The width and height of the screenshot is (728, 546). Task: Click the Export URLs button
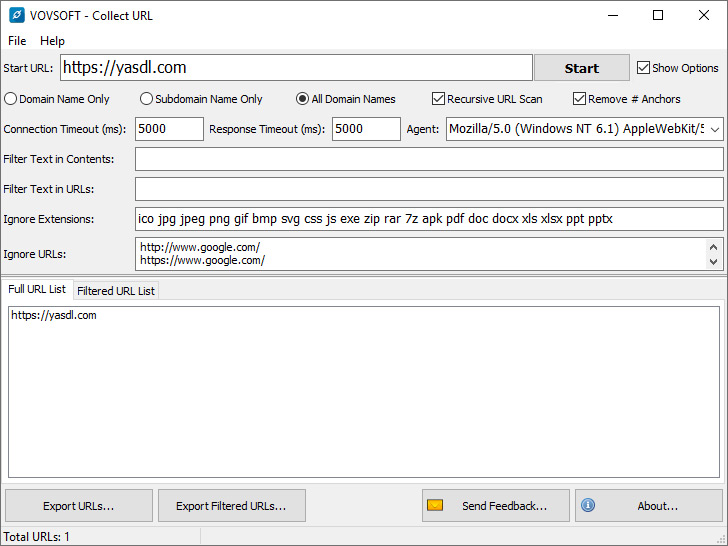point(79,506)
